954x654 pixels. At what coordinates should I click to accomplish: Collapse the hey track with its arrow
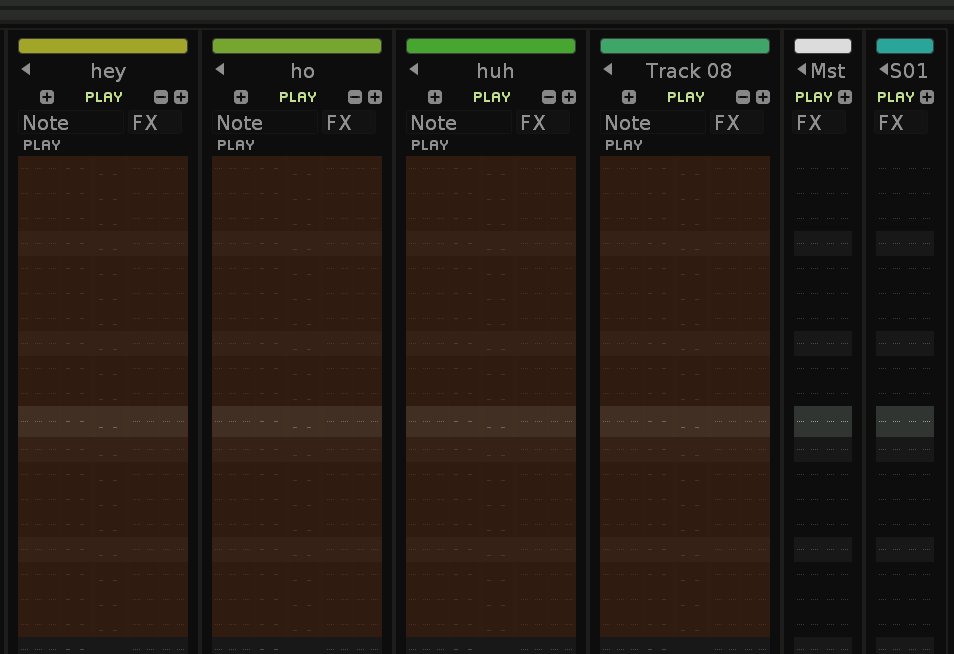[x=26, y=69]
